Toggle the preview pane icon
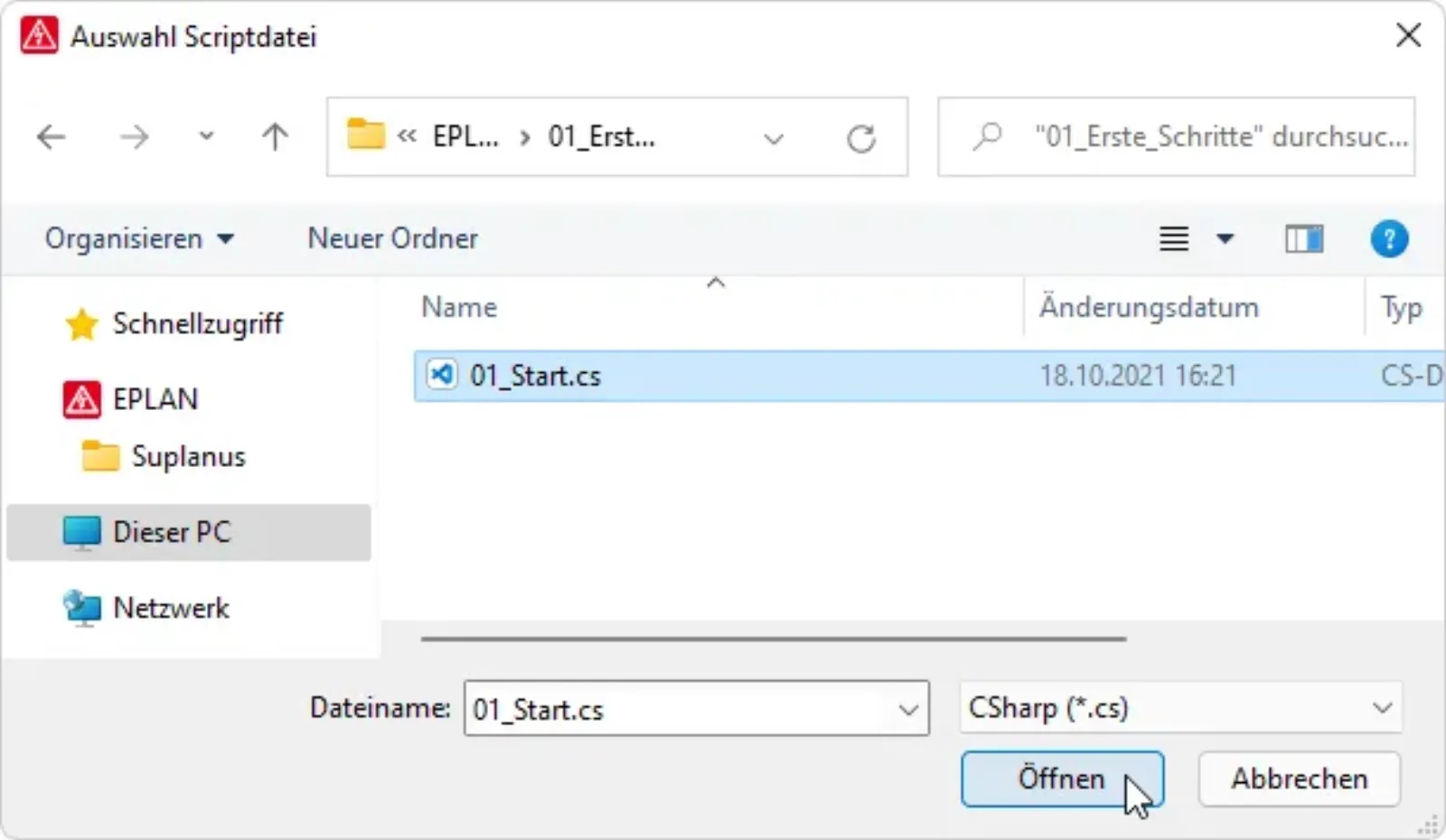Image resolution: width=1446 pixels, height=840 pixels. pos(1304,239)
